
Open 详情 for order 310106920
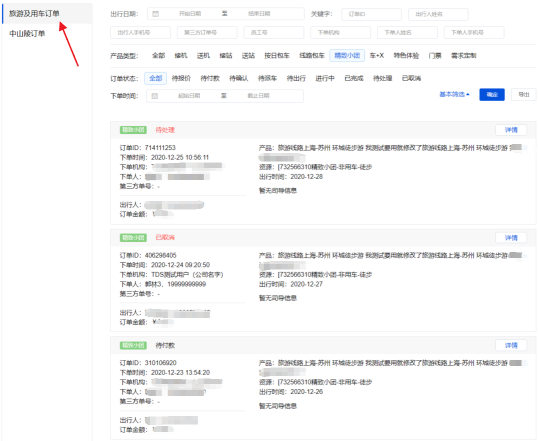(x=511, y=345)
